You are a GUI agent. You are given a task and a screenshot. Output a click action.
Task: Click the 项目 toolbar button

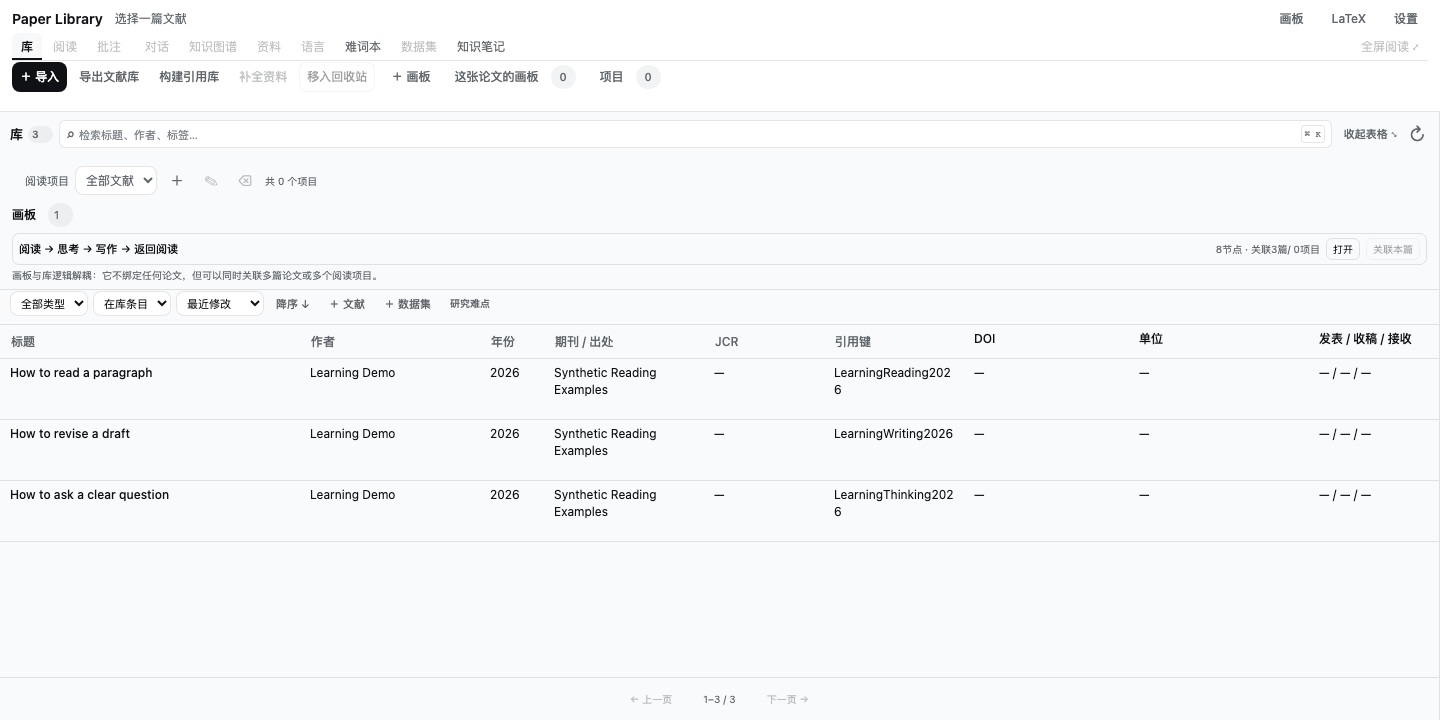629,77
